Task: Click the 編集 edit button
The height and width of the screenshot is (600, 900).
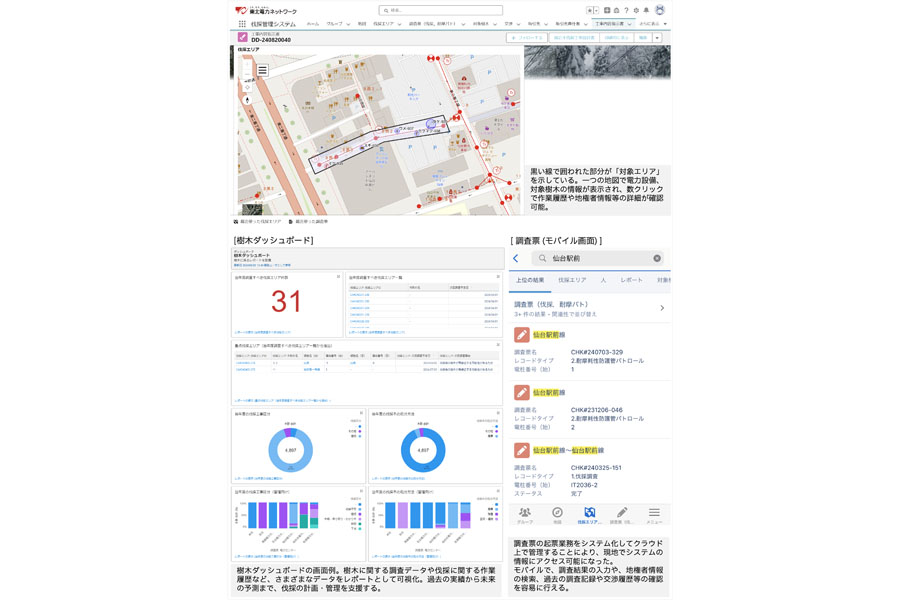Action: point(643,38)
